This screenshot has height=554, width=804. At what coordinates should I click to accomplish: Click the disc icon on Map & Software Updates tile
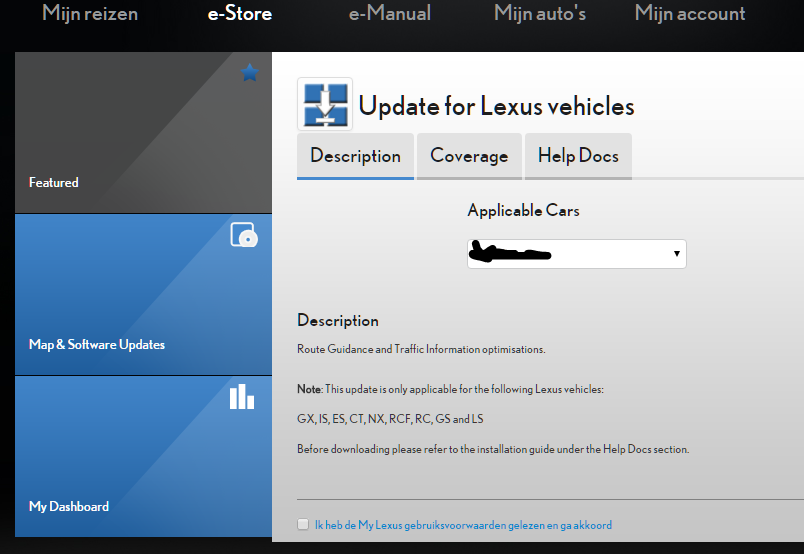244,235
